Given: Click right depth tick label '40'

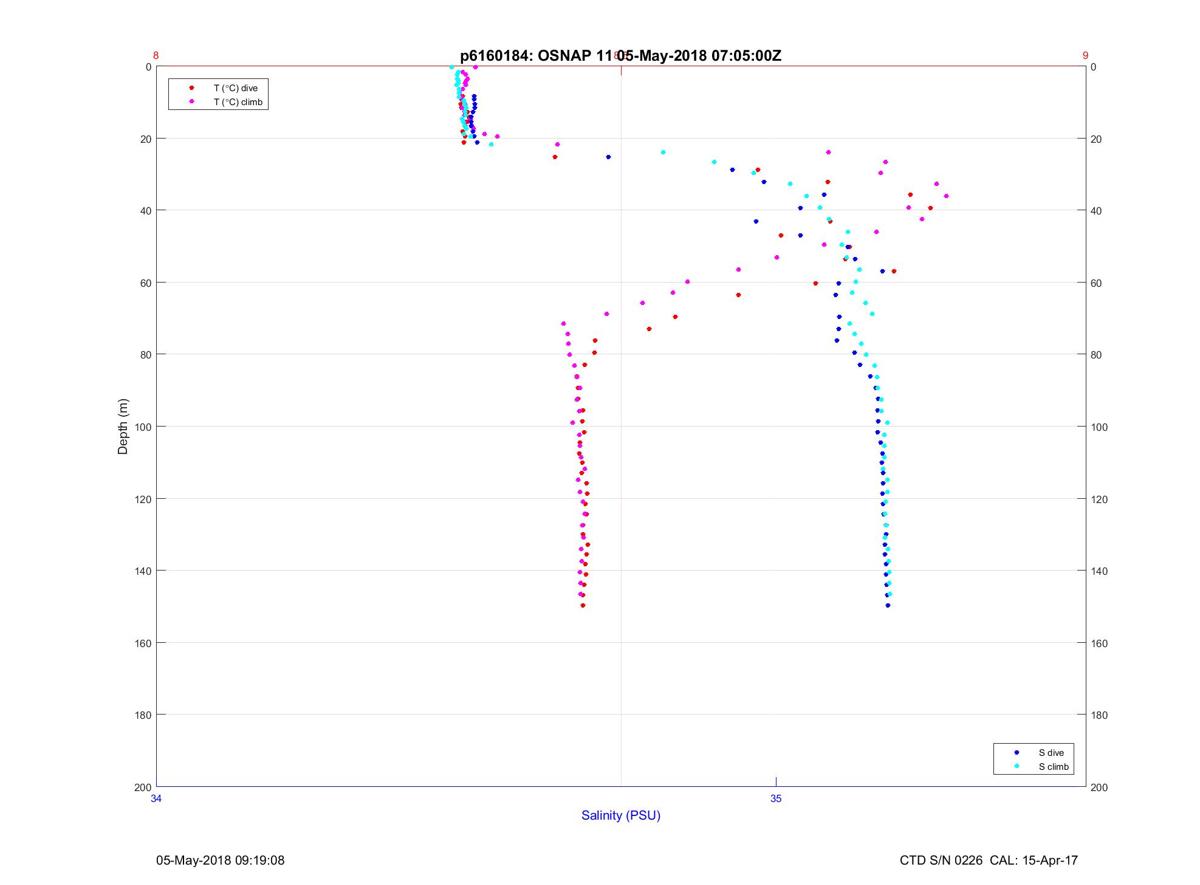Looking at the screenshot, I should coord(1096,211).
